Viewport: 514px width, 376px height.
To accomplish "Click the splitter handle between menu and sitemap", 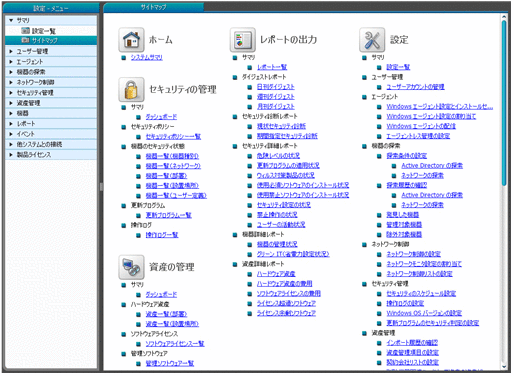I will tap(101, 187).
